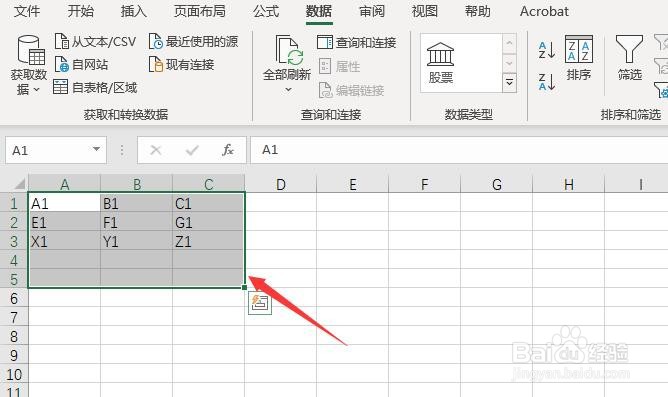
Task: Click the fx insert function button
Action: click(x=228, y=150)
